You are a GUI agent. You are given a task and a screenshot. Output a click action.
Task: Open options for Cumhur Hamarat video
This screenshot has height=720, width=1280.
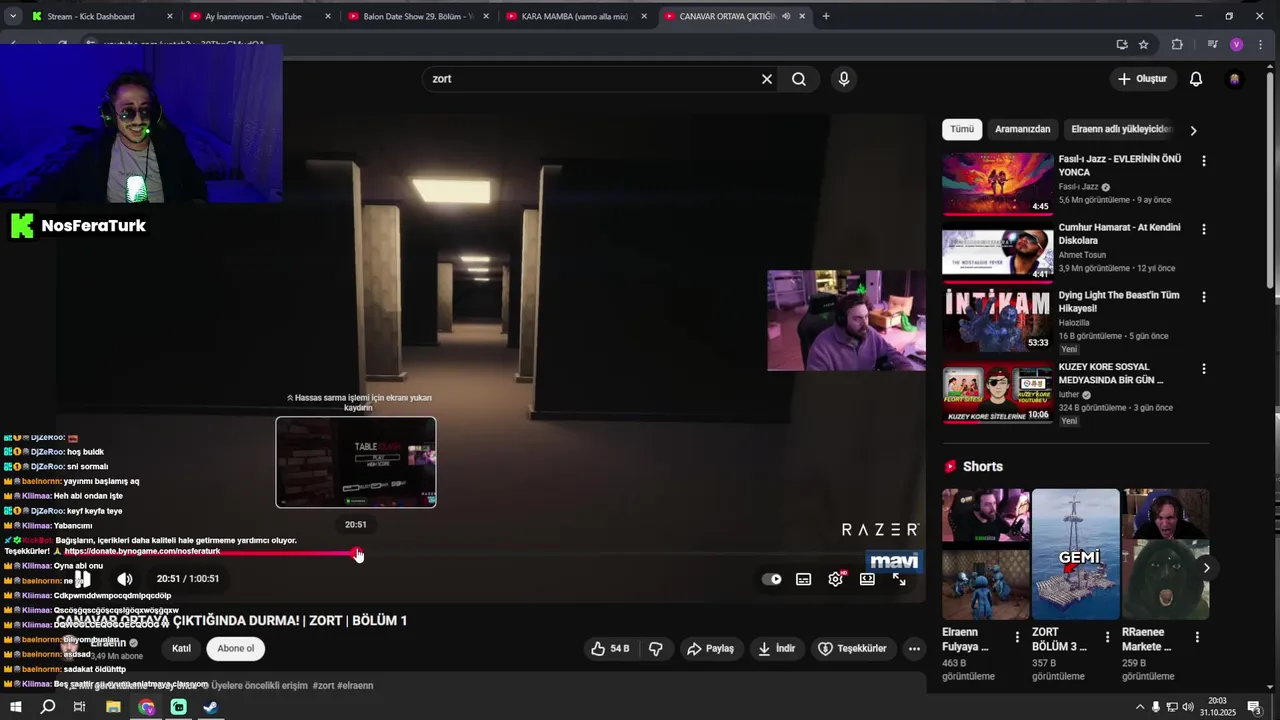coord(1203,229)
